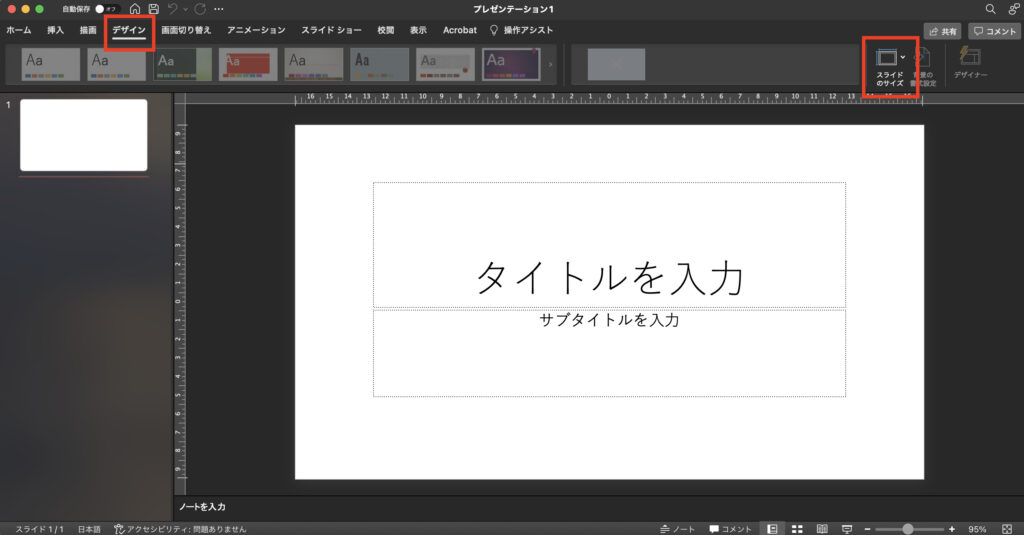Toggle the Notes (ノート) pane in status bar
This screenshot has width=1024, height=535.
click(678, 528)
